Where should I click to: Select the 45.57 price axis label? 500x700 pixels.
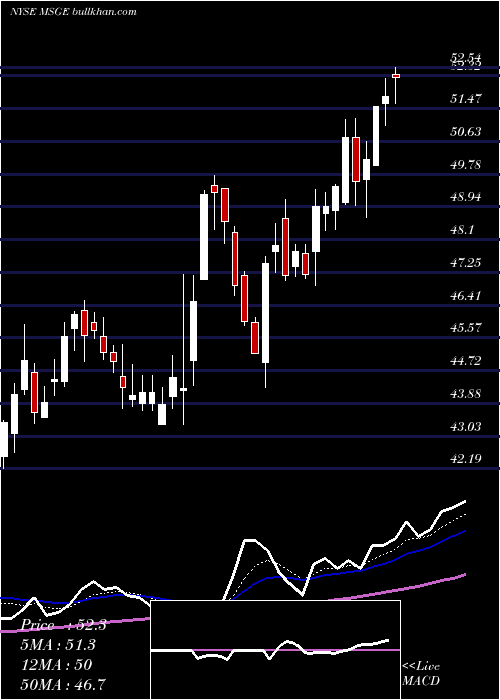coord(466,329)
